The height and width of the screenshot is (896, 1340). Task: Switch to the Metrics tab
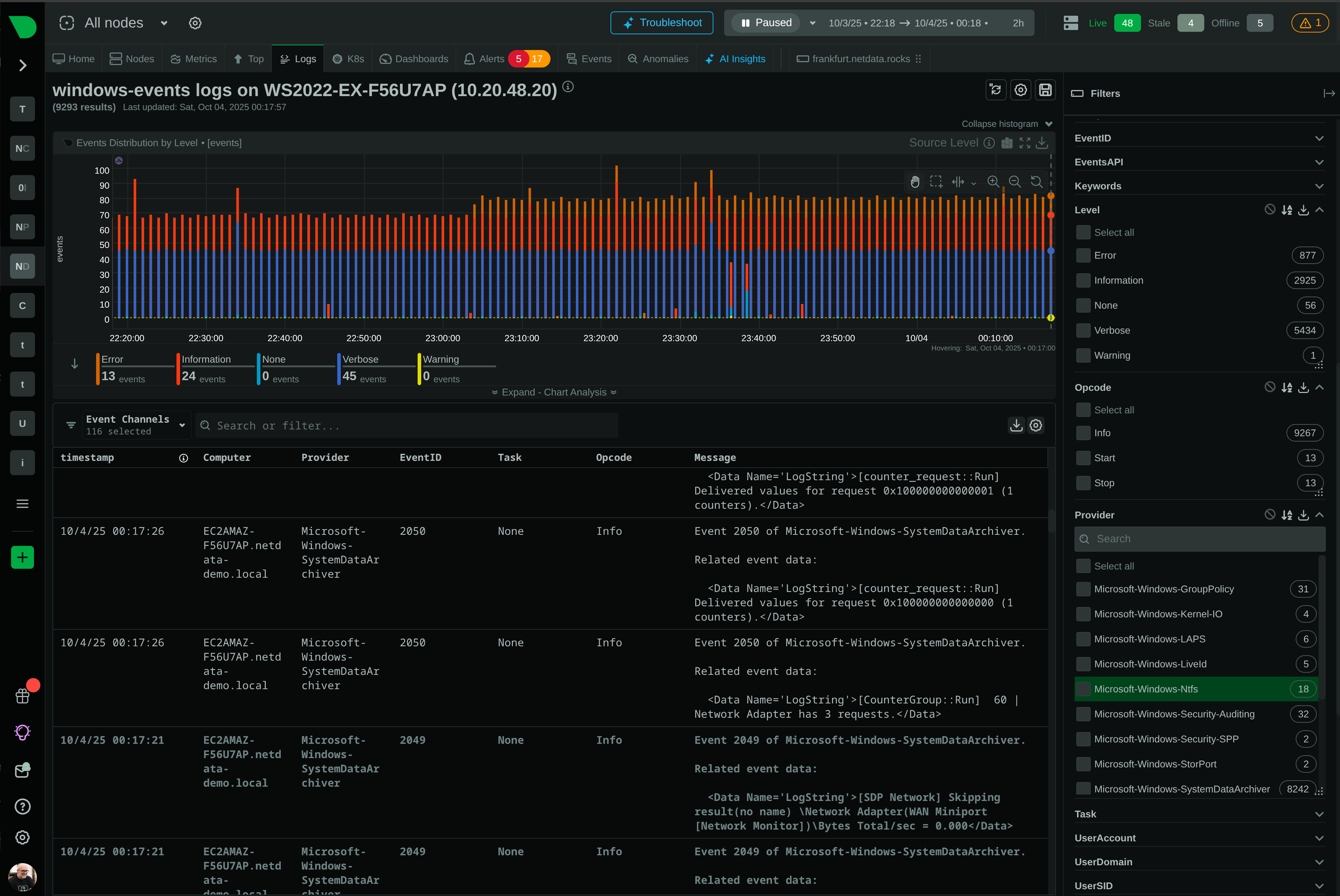pyautogui.click(x=193, y=58)
